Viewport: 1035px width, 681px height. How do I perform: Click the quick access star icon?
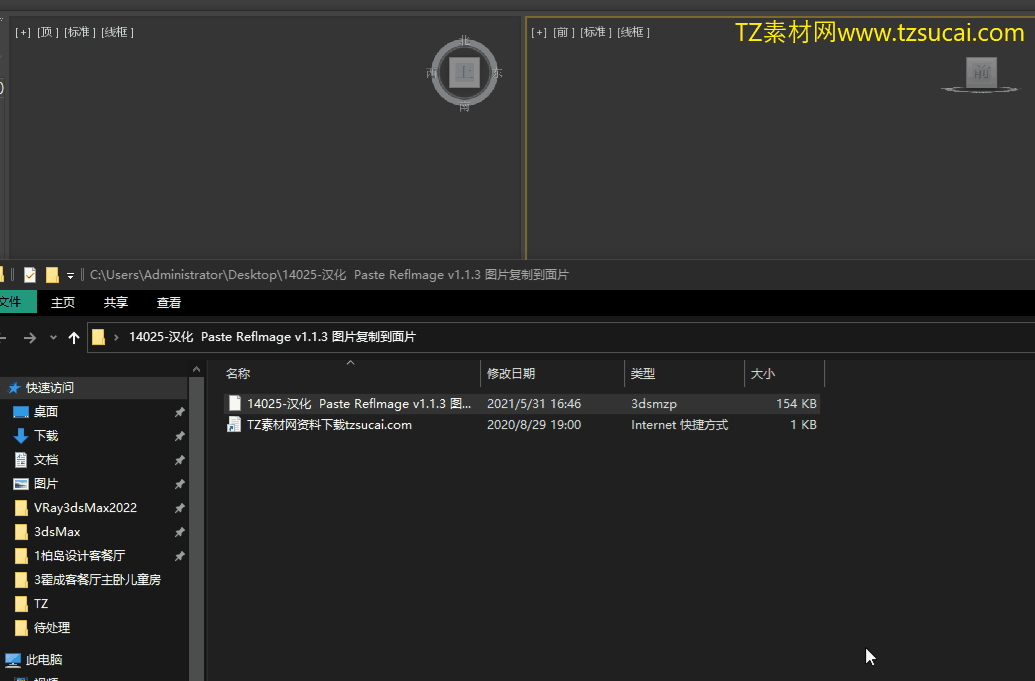pos(14,387)
